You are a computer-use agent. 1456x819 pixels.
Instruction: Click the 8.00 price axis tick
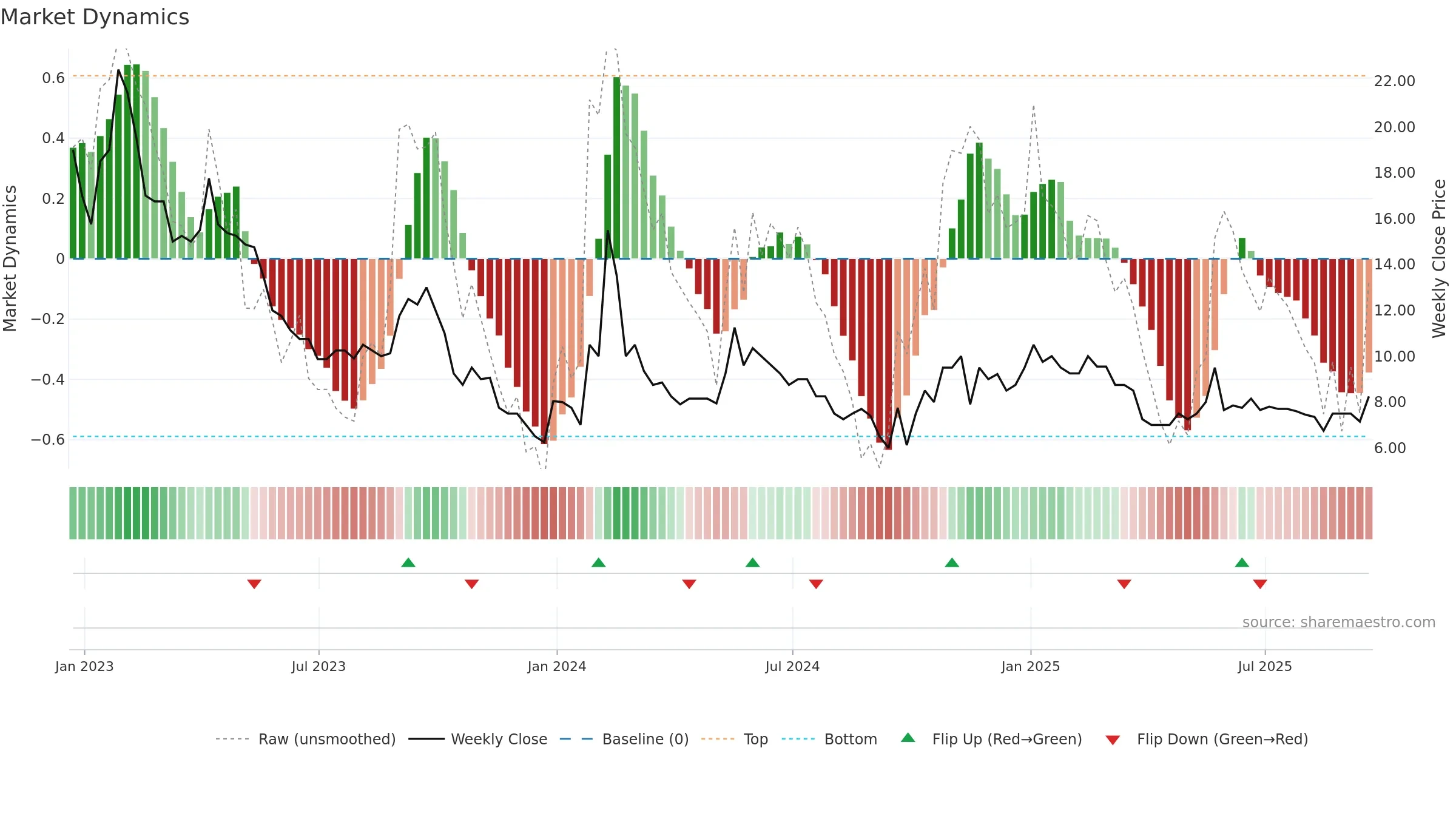point(1390,402)
